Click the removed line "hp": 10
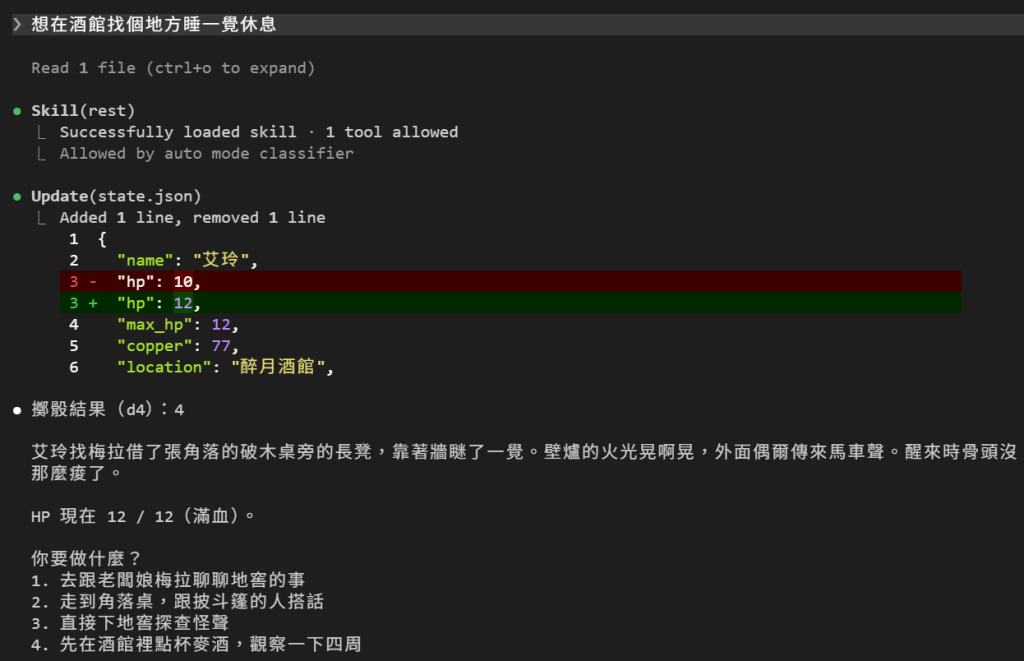Screen dimensions: 1024x661 (511, 282)
